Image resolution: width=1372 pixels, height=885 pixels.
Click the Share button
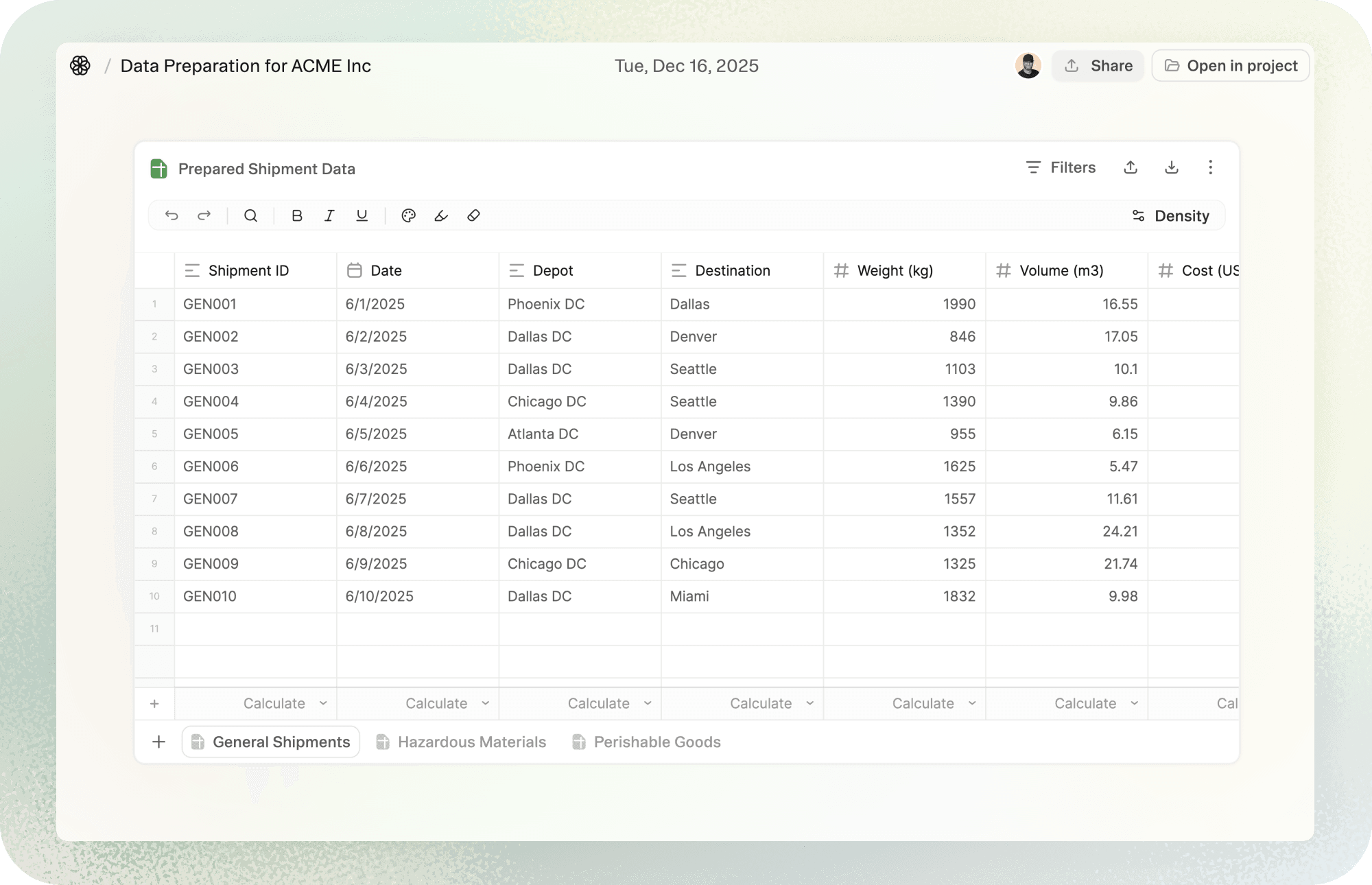pos(1098,66)
